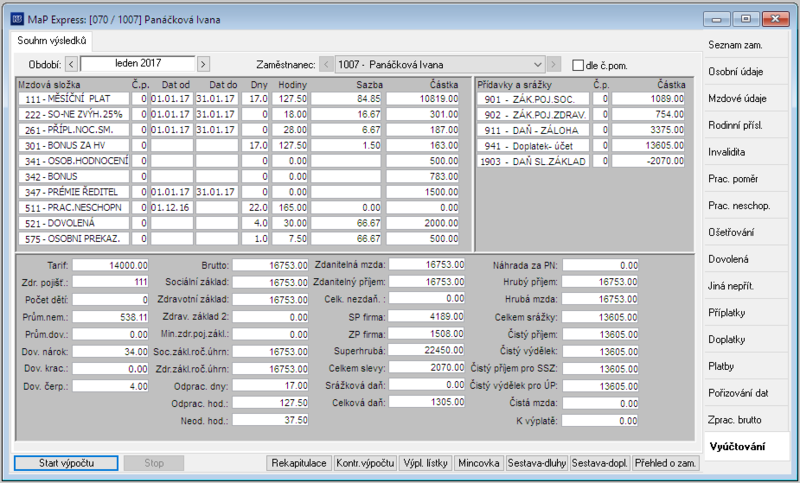Click the Tarif field value 14000.00
The image size is (800, 483).
point(110,265)
